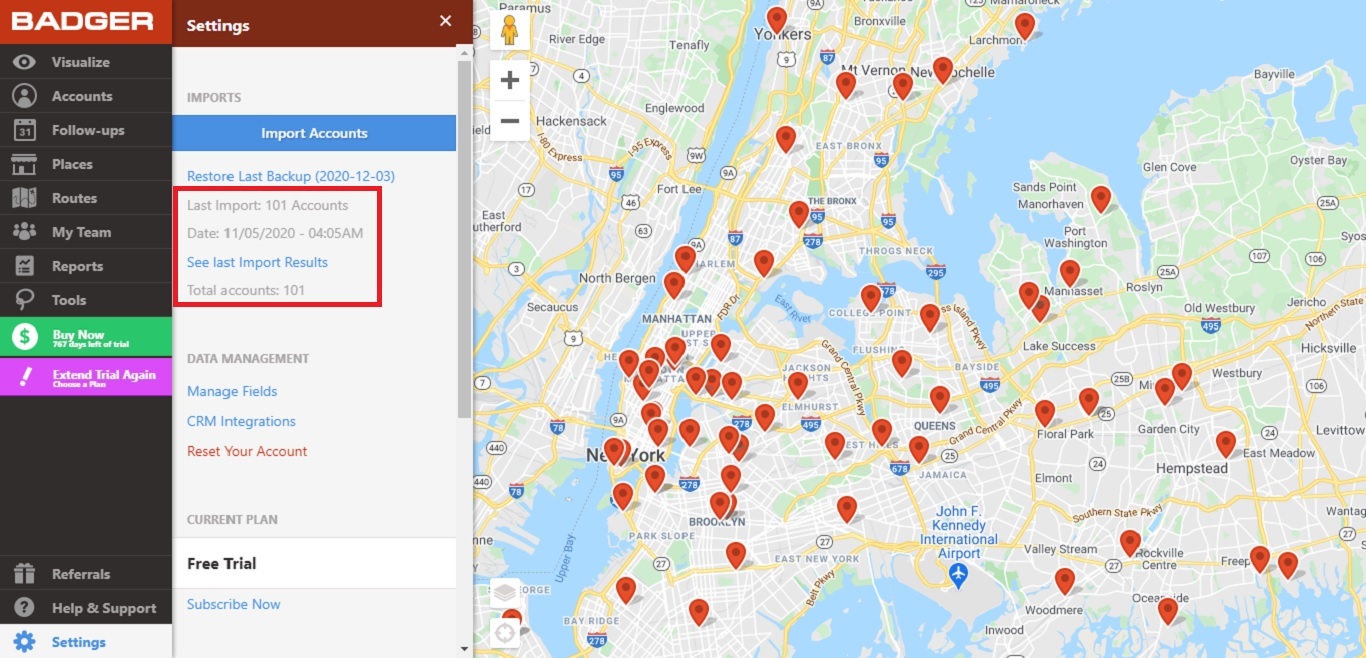This screenshot has width=1366, height=658.
Task: Click the Help & Support question icon
Action: tap(24, 608)
